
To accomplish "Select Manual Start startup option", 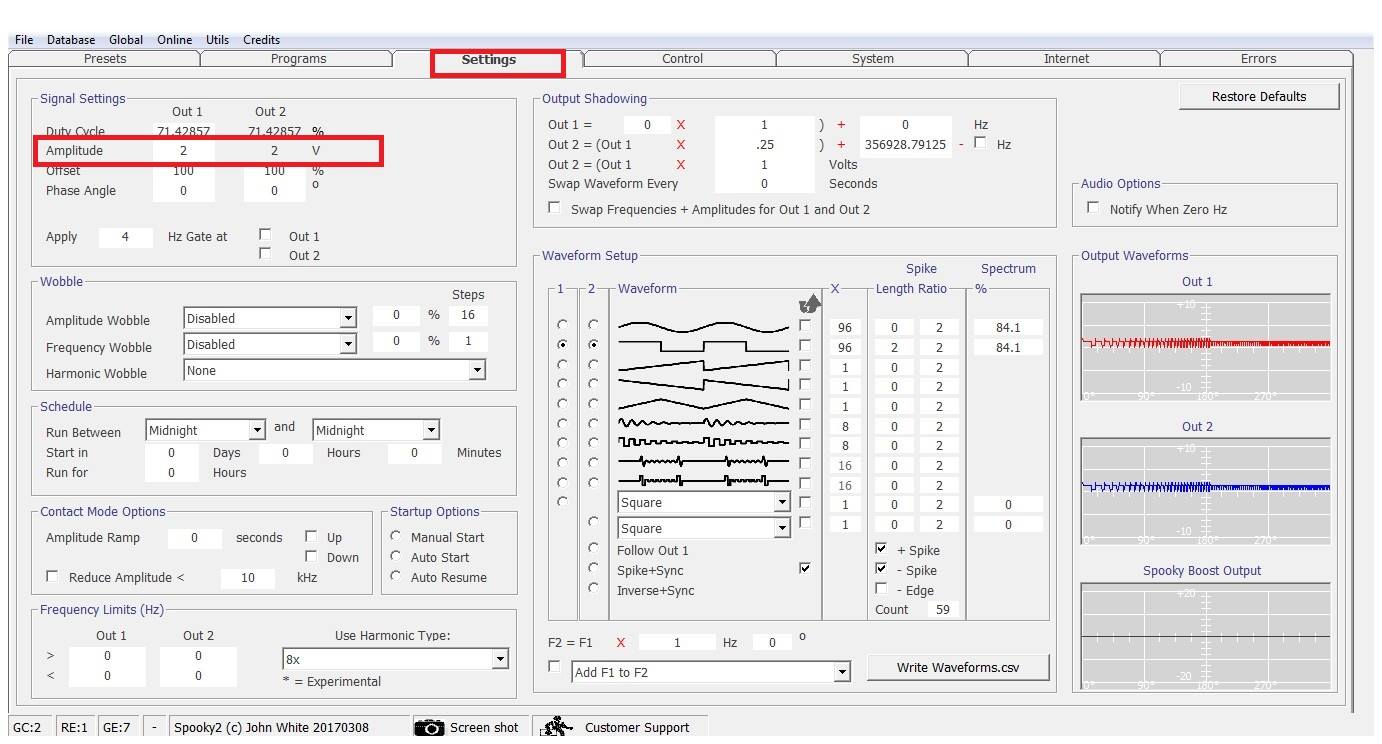I will tap(396, 536).
